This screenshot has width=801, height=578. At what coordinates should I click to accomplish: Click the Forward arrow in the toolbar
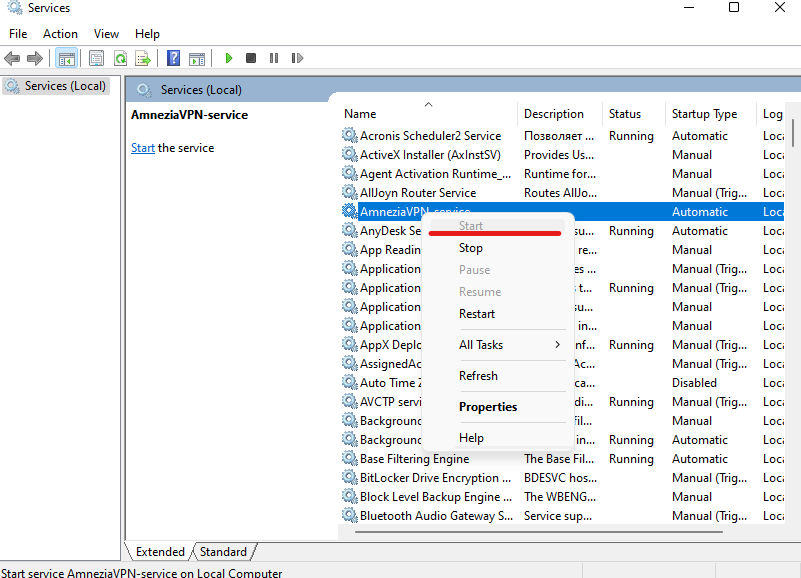click(35, 59)
